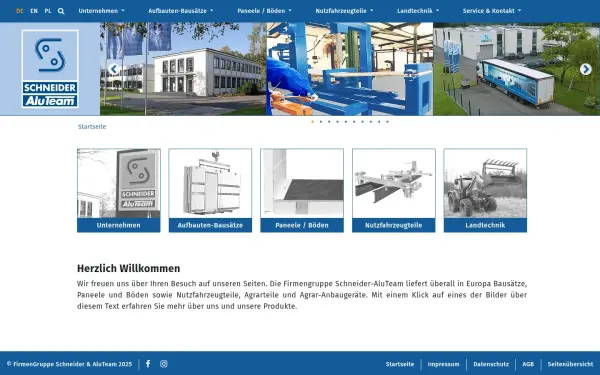This screenshot has width=600, height=375.
Task: Expand the Unternehmen dropdown menu
Action: (x=101, y=11)
